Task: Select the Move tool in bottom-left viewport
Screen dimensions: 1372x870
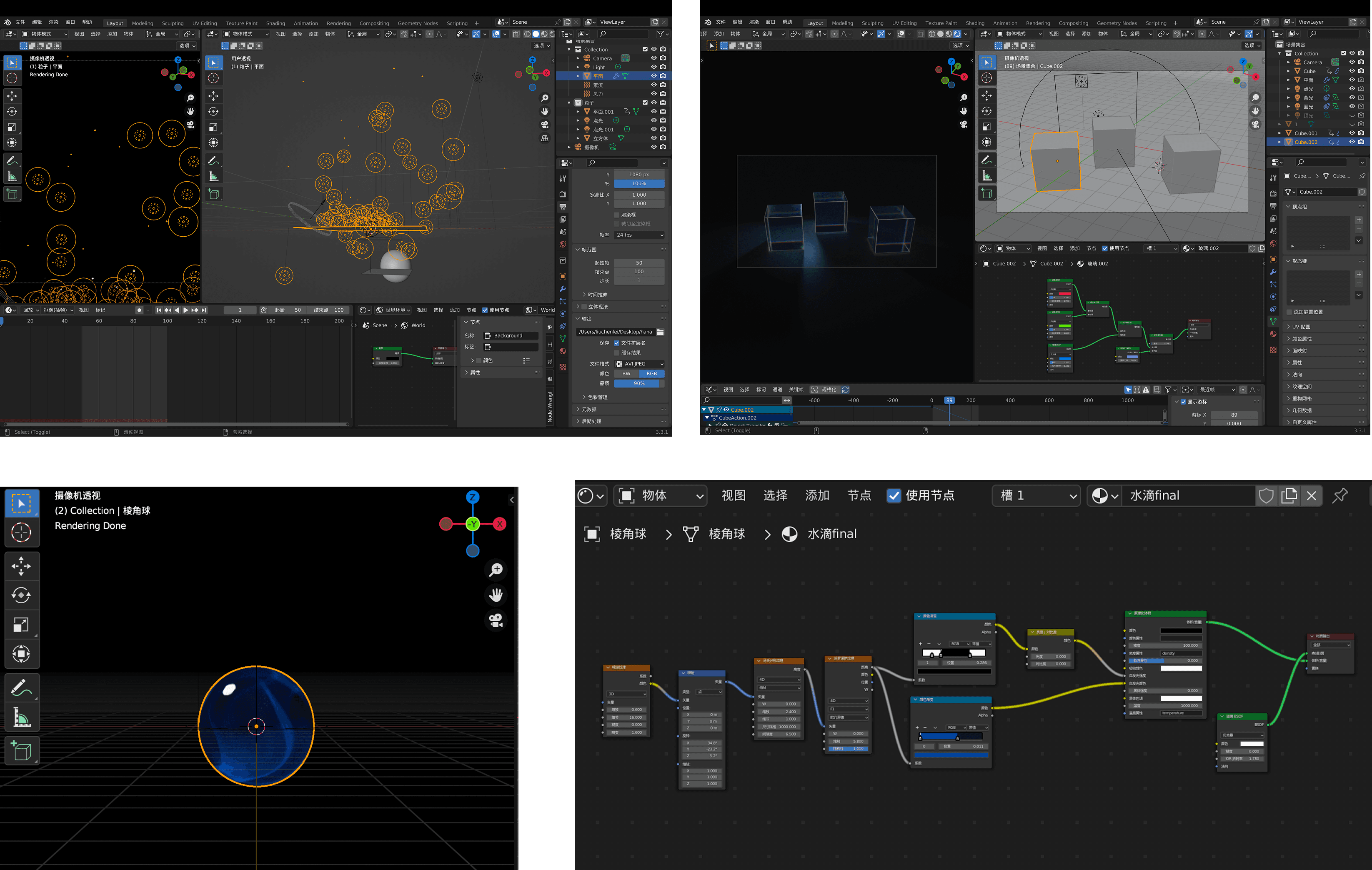Action: click(x=21, y=566)
